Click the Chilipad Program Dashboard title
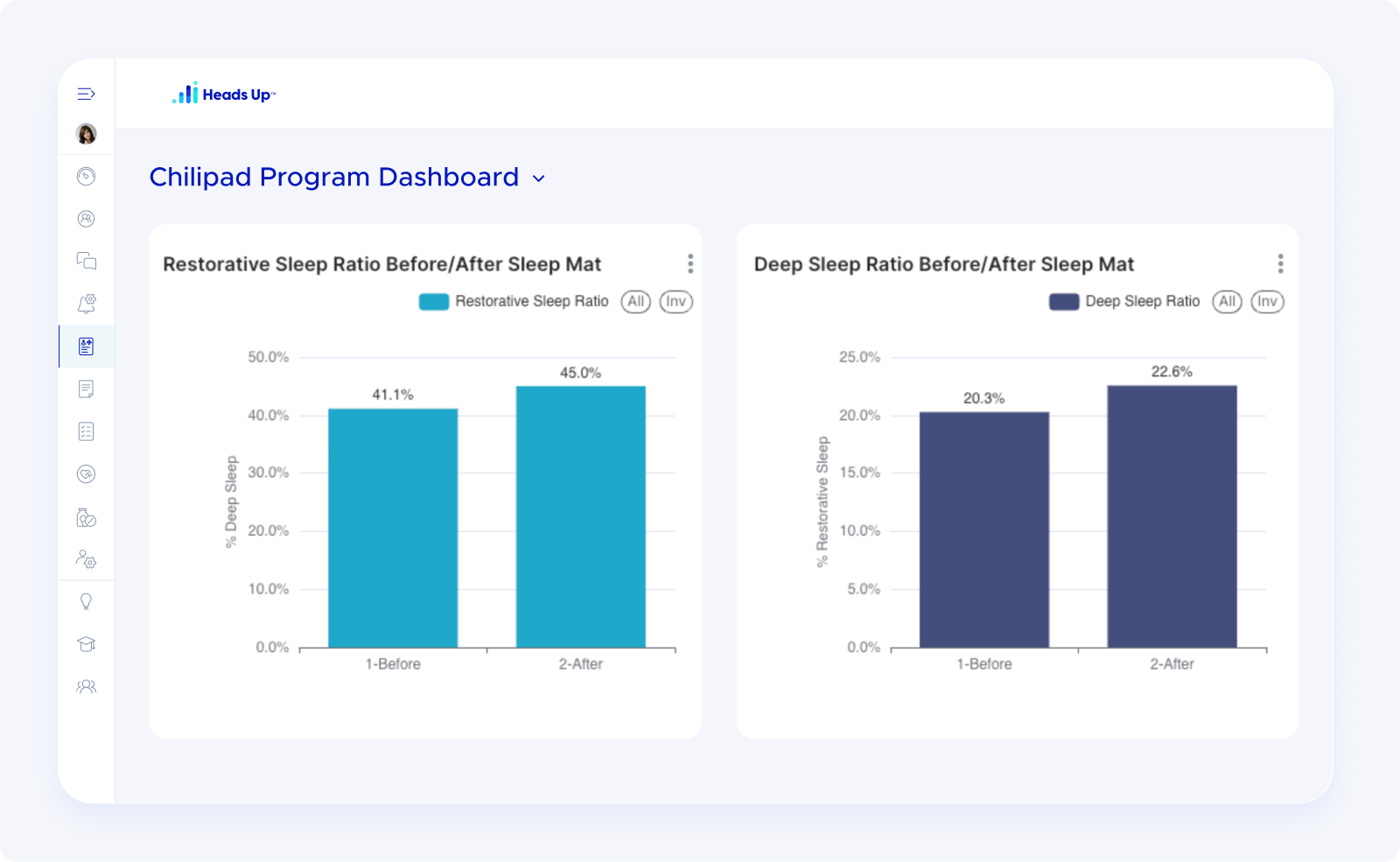The width and height of the screenshot is (1400, 862). 334,177
